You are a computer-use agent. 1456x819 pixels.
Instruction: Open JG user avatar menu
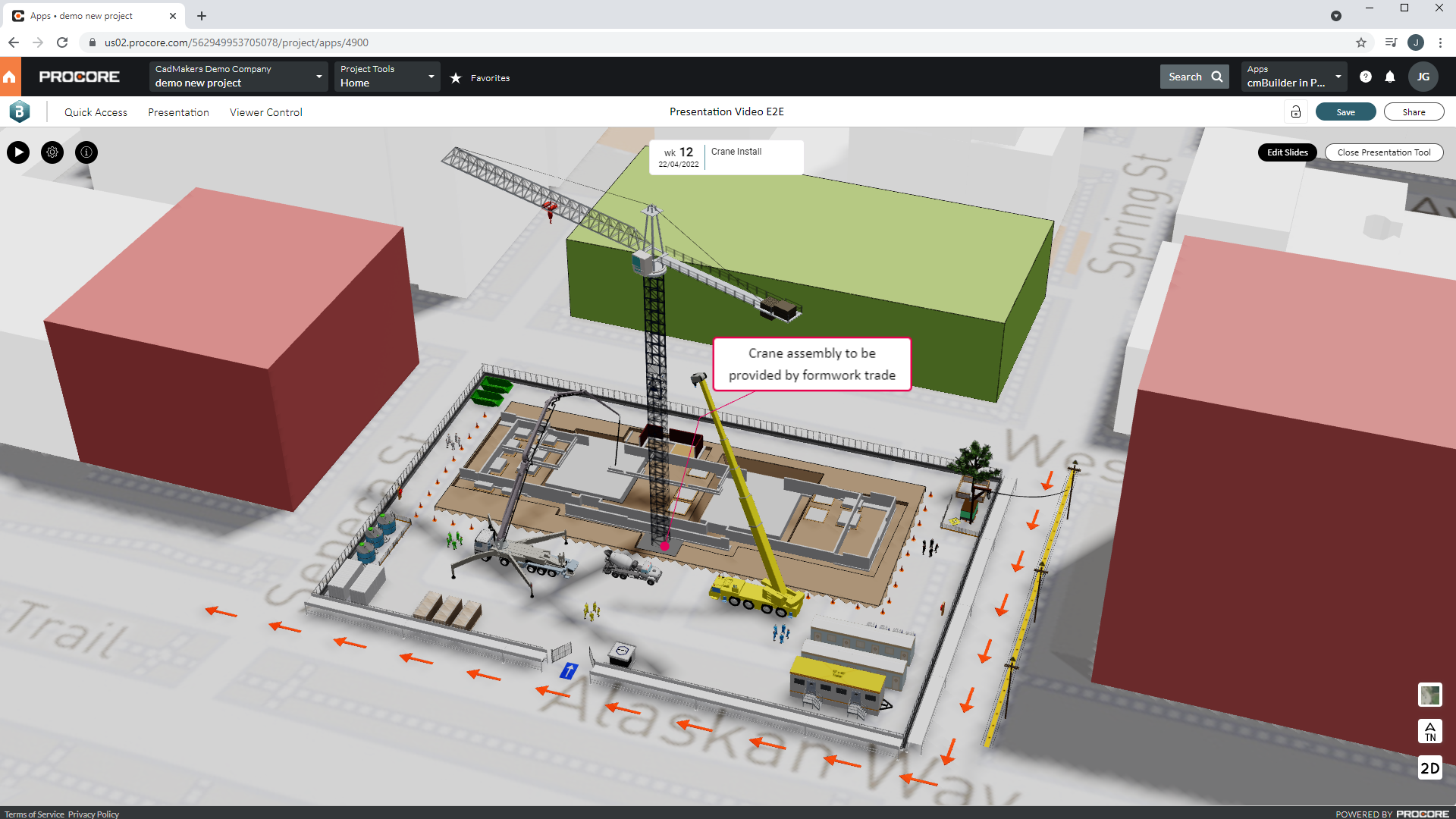(x=1423, y=77)
